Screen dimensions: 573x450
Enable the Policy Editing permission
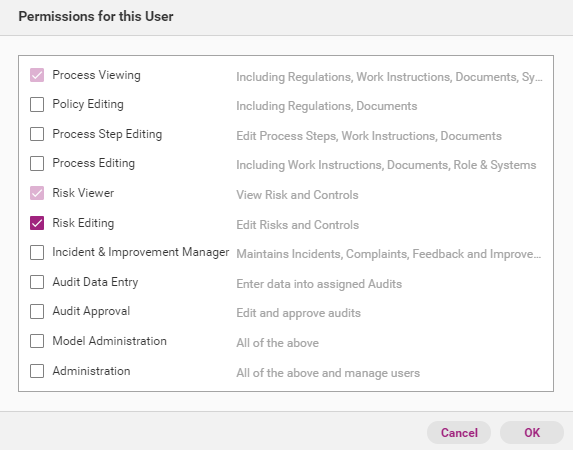[x=37, y=105]
